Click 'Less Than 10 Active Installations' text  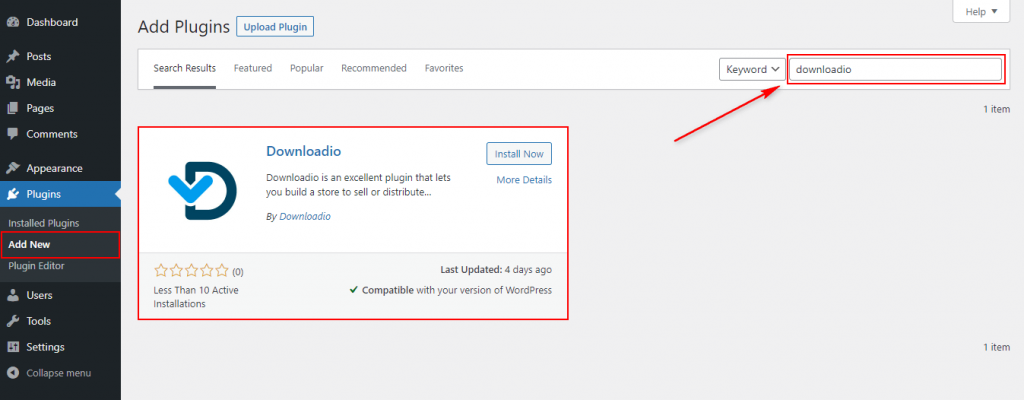click(x=196, y=297)
